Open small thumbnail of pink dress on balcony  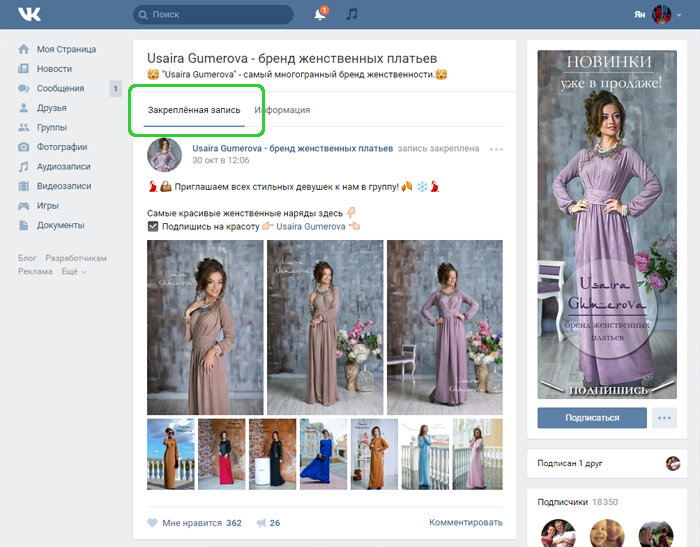(477, 454)
